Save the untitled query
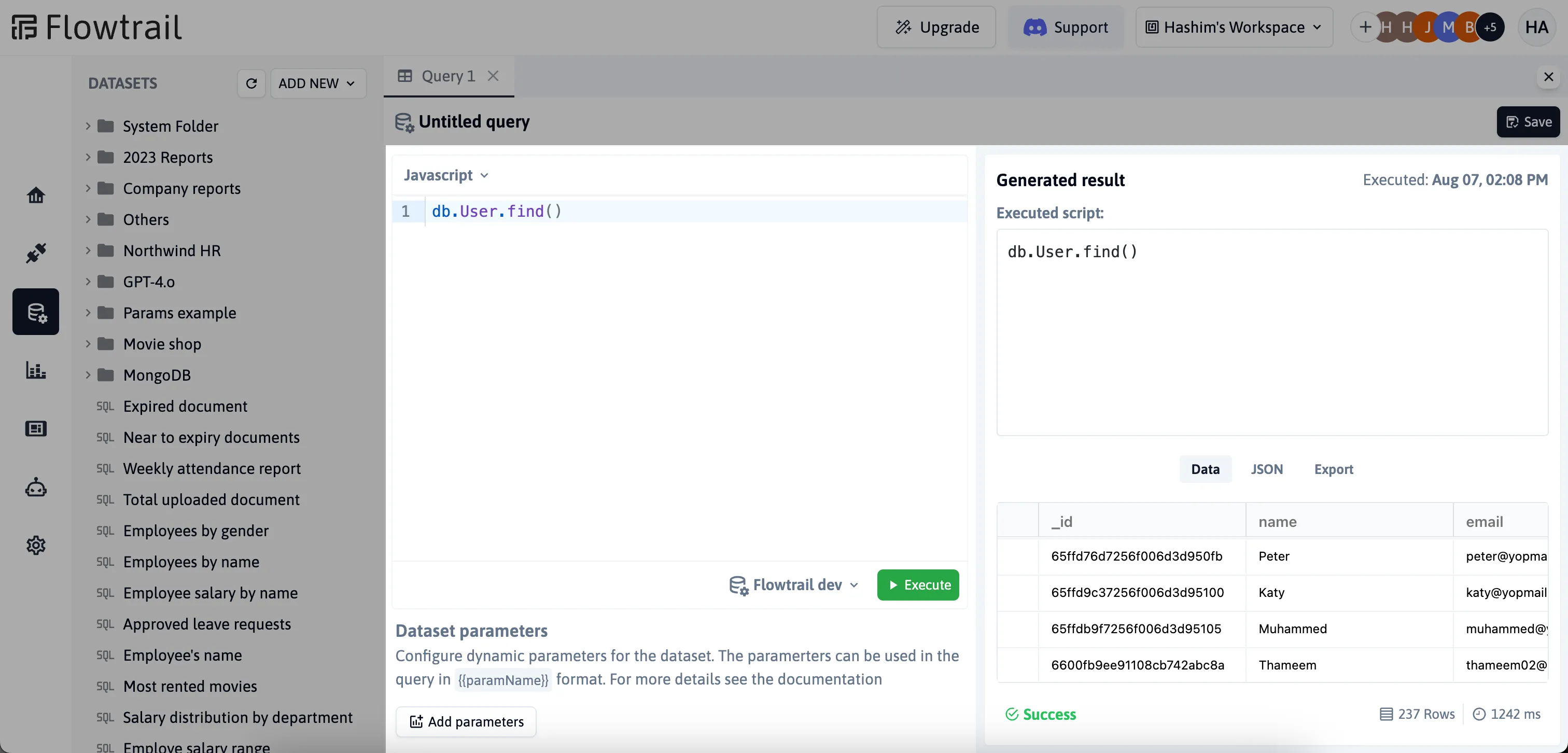 (1528, 122)
